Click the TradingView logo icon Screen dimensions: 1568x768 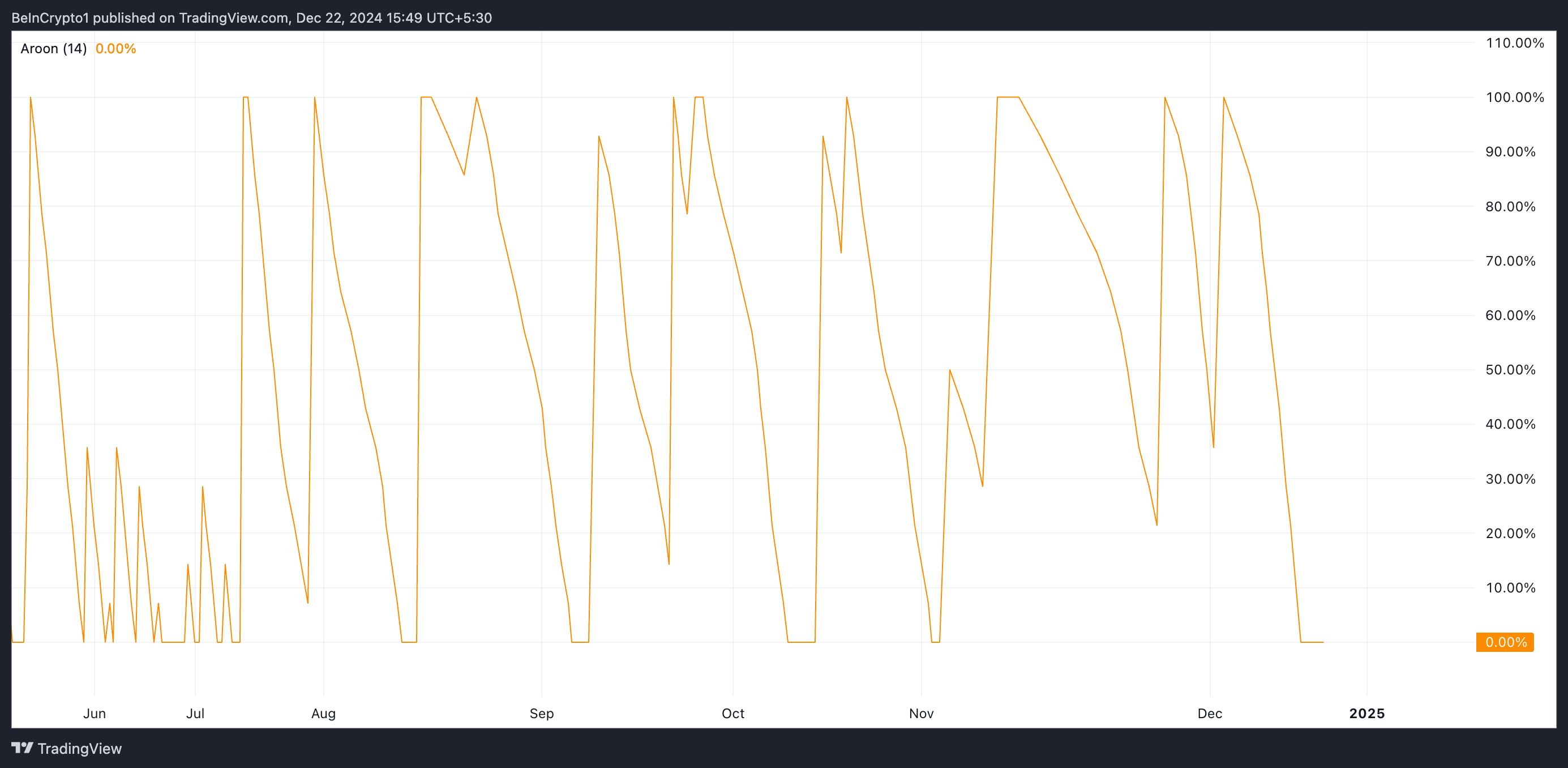[22, 747]
